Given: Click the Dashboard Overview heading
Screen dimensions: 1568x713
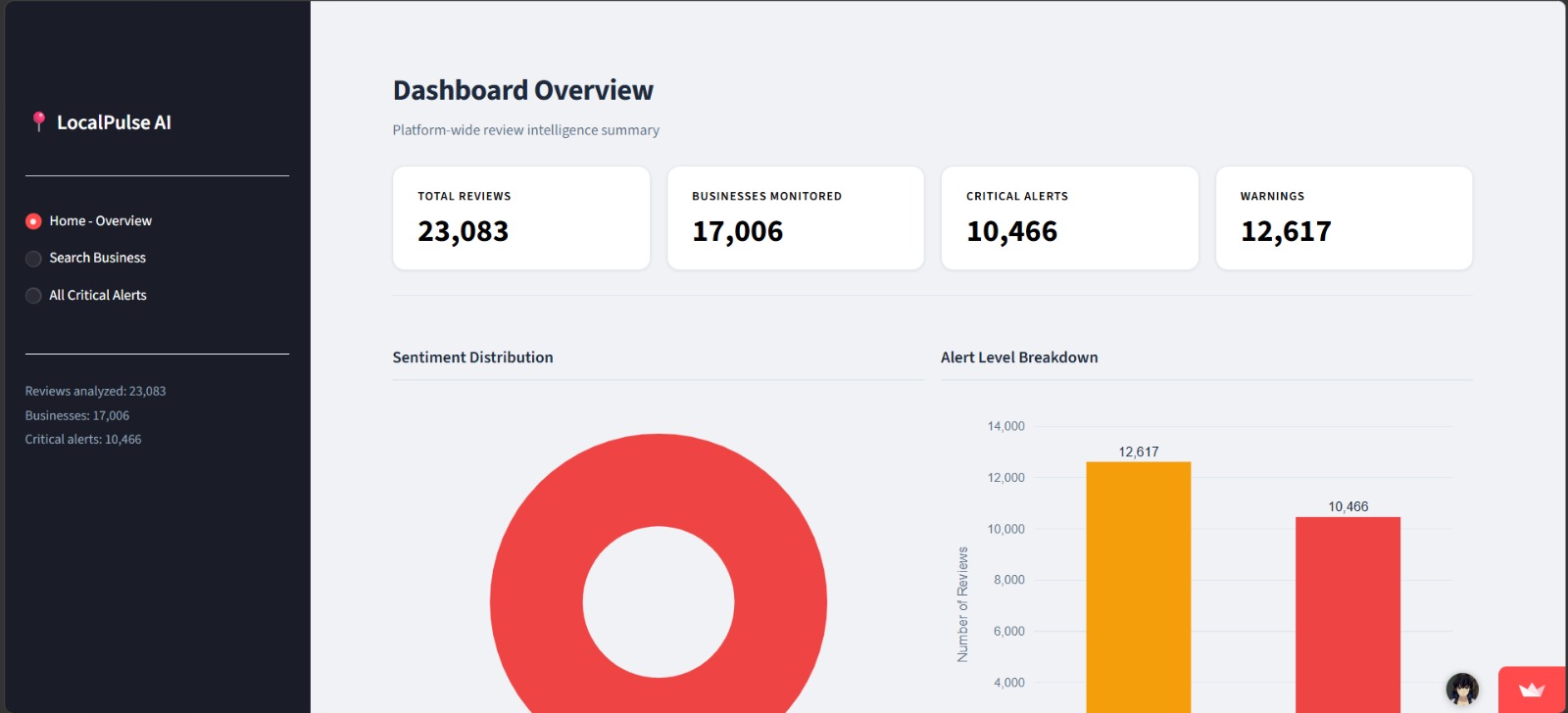Looking at the screenshot, I should coord(523,90).
